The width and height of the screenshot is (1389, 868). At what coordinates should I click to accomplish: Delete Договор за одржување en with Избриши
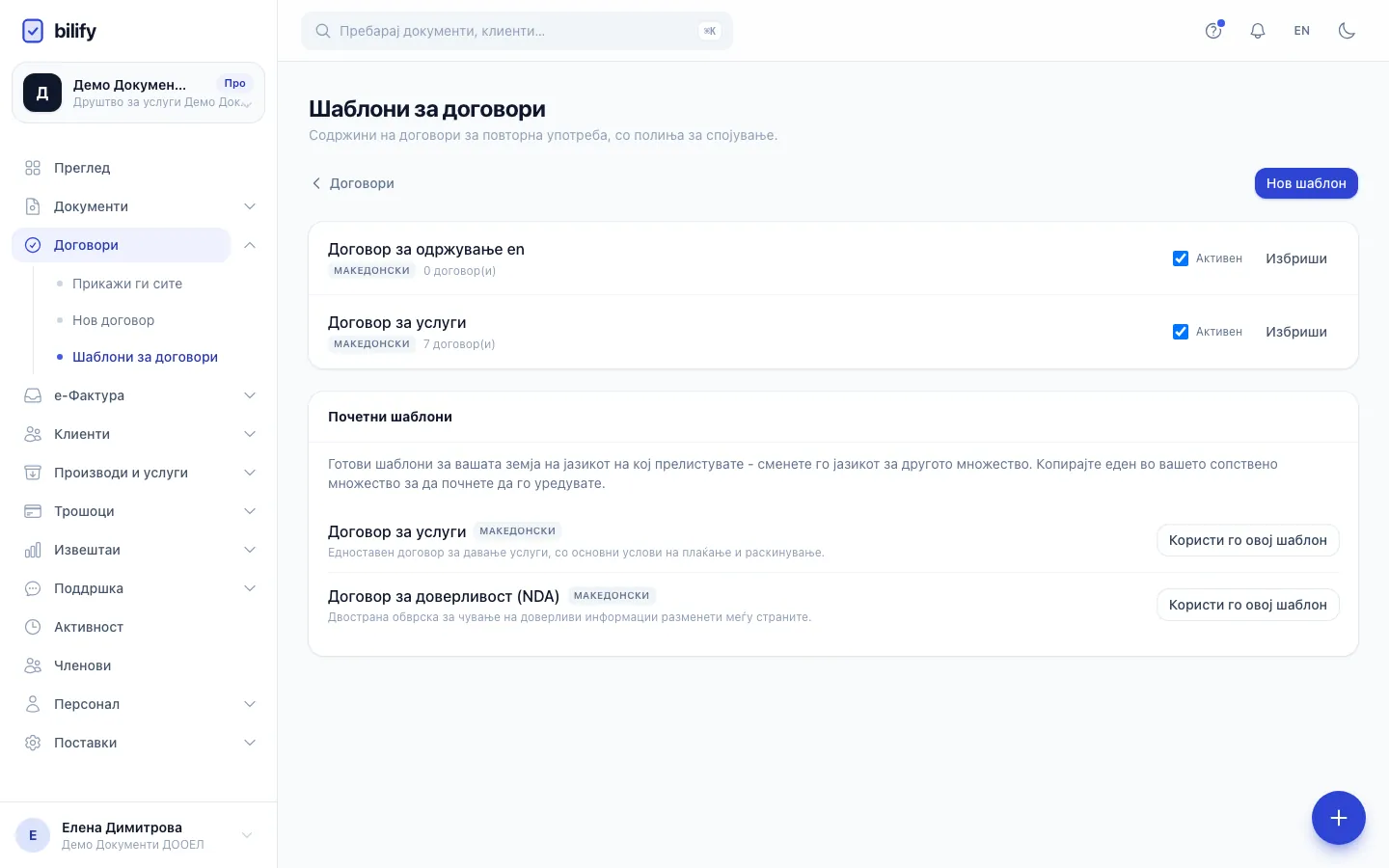coord(1296,258)
